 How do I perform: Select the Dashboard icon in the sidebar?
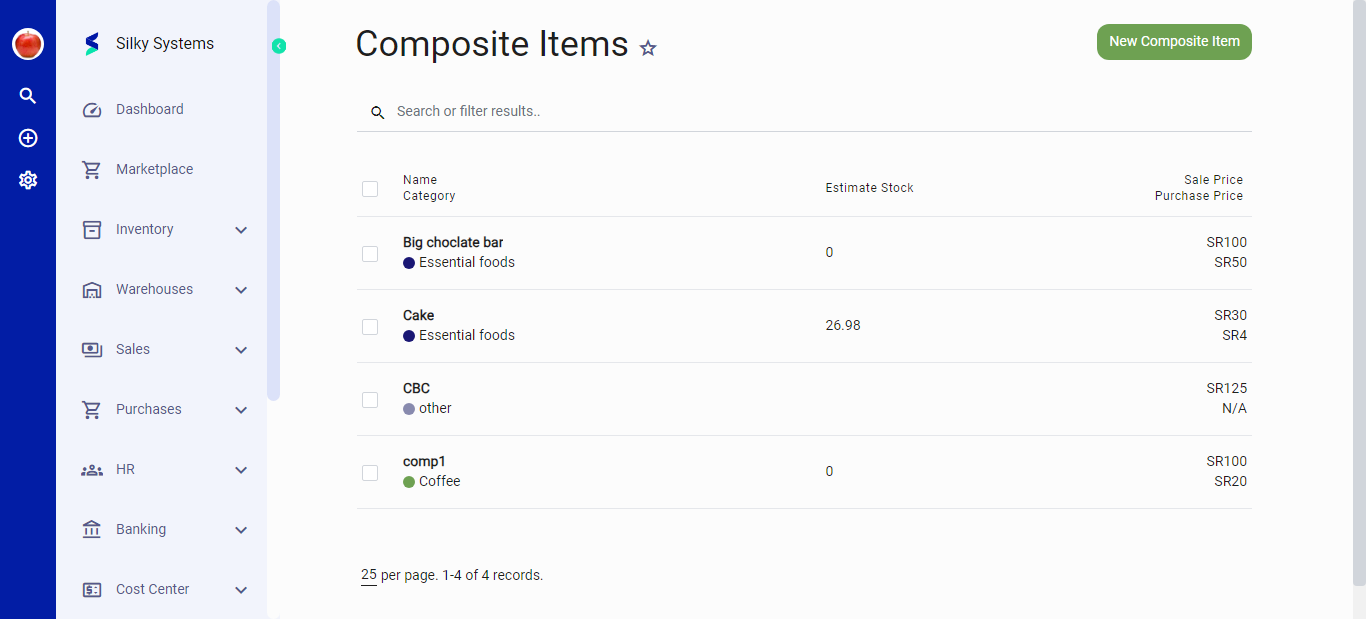coord(92,109)
